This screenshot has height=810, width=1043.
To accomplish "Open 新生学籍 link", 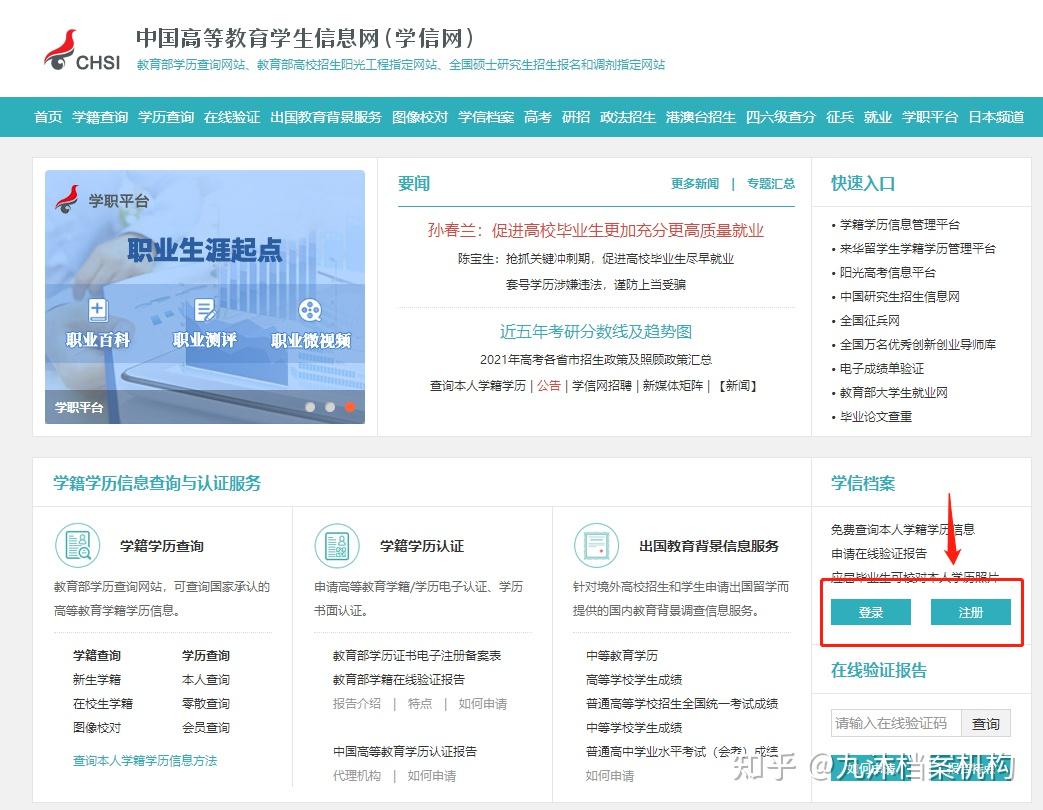I will tap(97, 680).
